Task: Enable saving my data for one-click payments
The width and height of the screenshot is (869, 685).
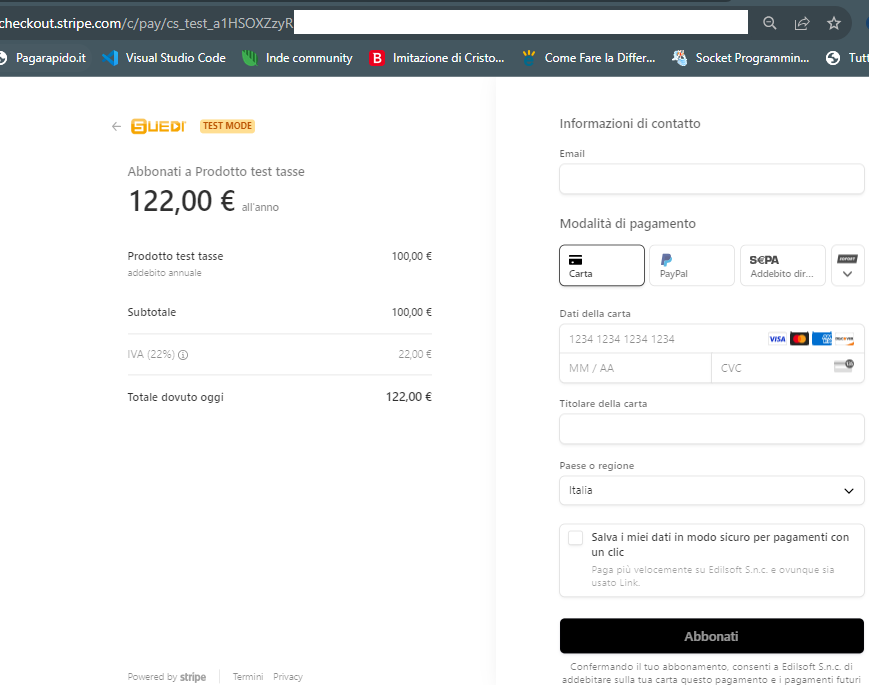Action: pyautogui.click(x=575, y=538)
